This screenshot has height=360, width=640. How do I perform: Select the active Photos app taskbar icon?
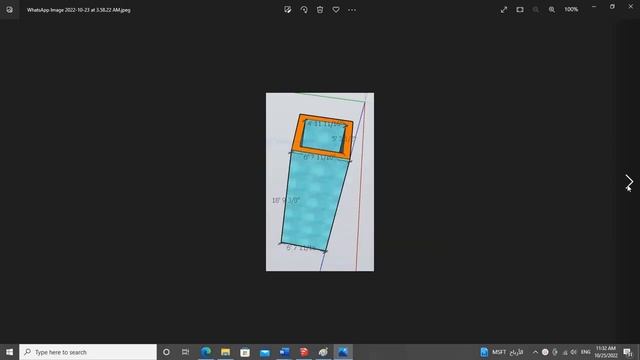[343, 352]
